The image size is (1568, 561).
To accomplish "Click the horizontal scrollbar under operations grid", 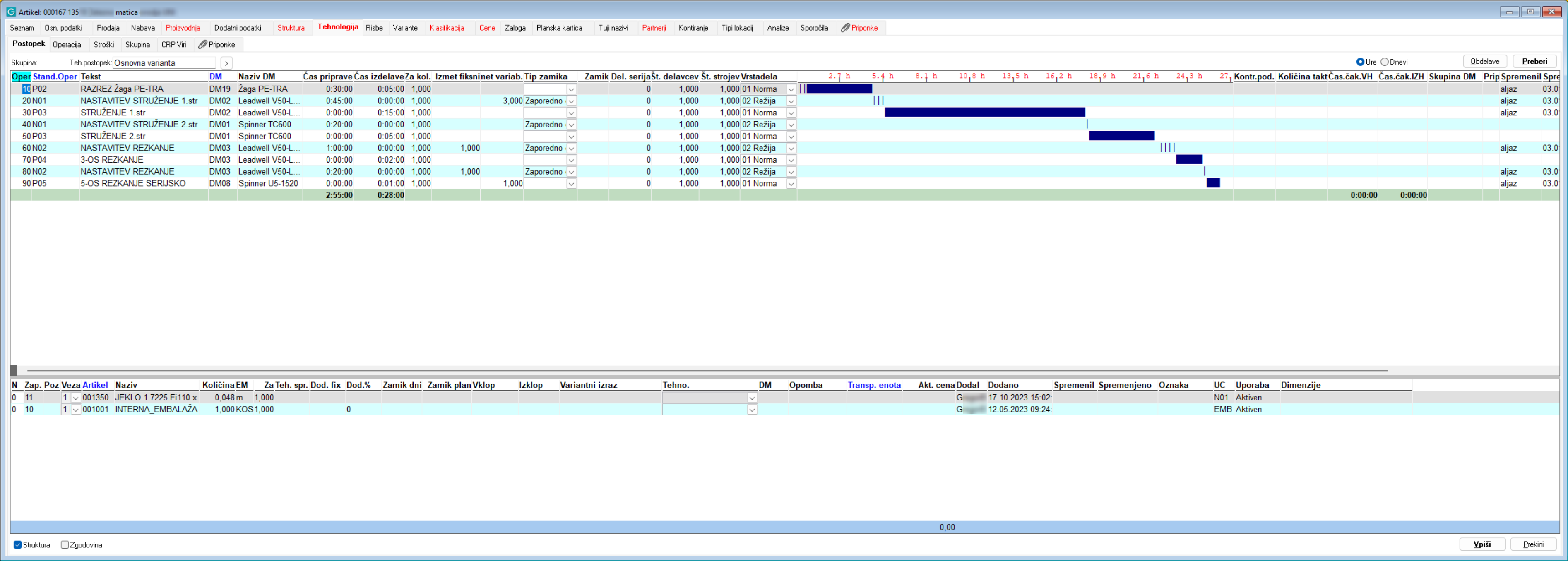I will click(706, 370).
